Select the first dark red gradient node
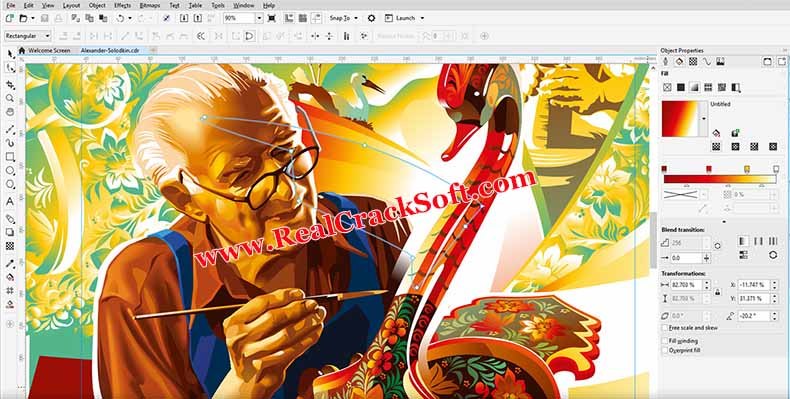Image resolution: width=790 pixels, height=399 pixels. click(664, 169)
